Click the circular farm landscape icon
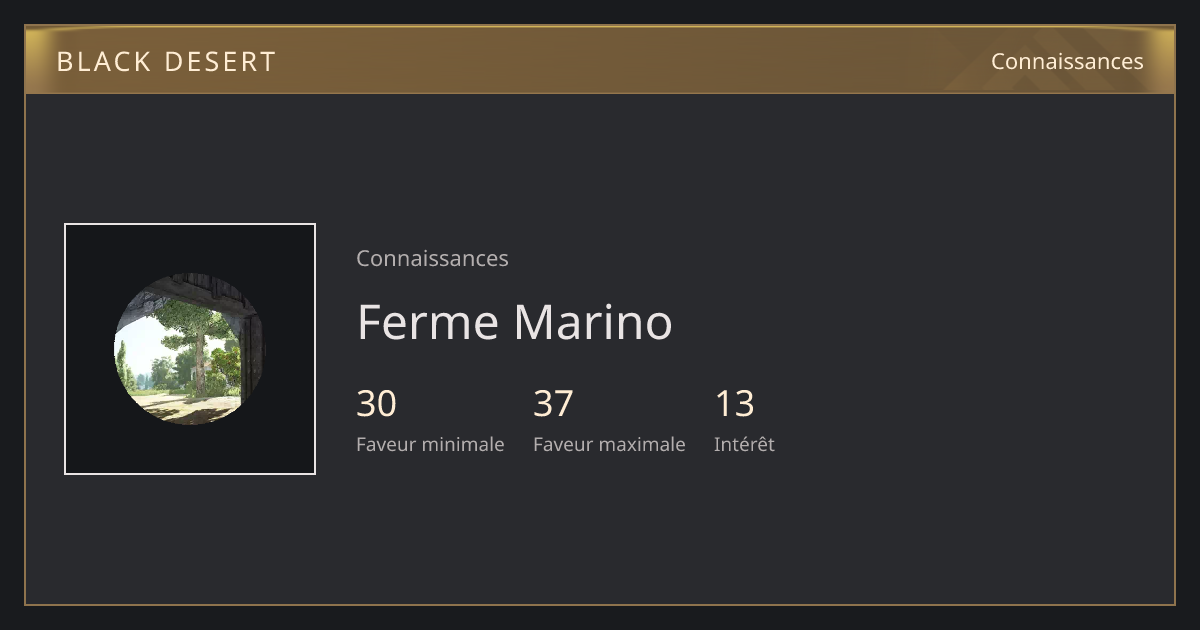 [190, 349]
